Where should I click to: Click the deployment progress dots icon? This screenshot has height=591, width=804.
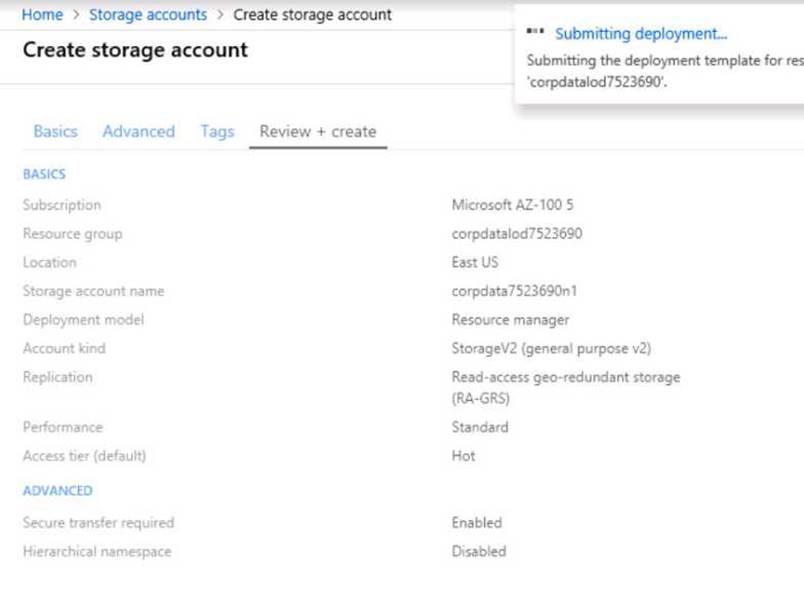(535, 31)
